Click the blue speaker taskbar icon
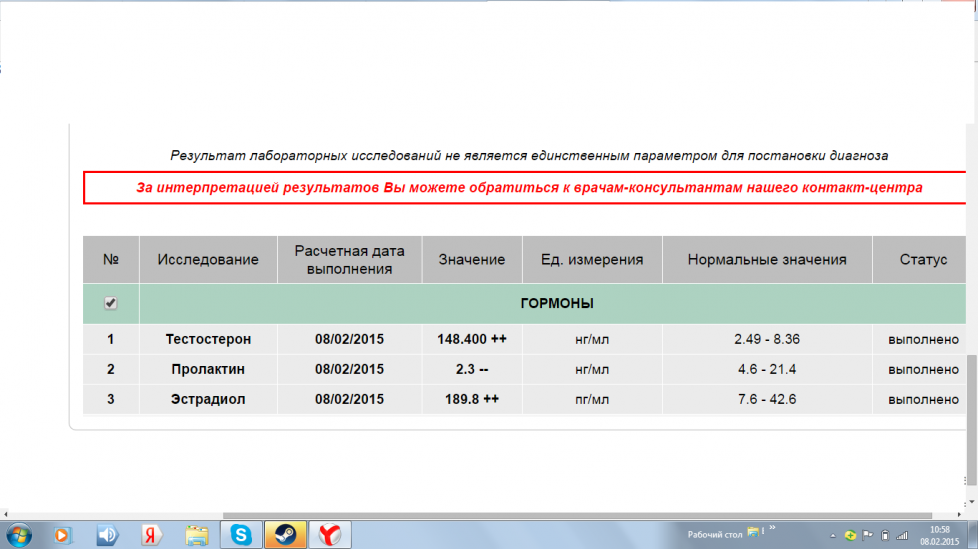 pyautogui.click(x=107, y=535)
